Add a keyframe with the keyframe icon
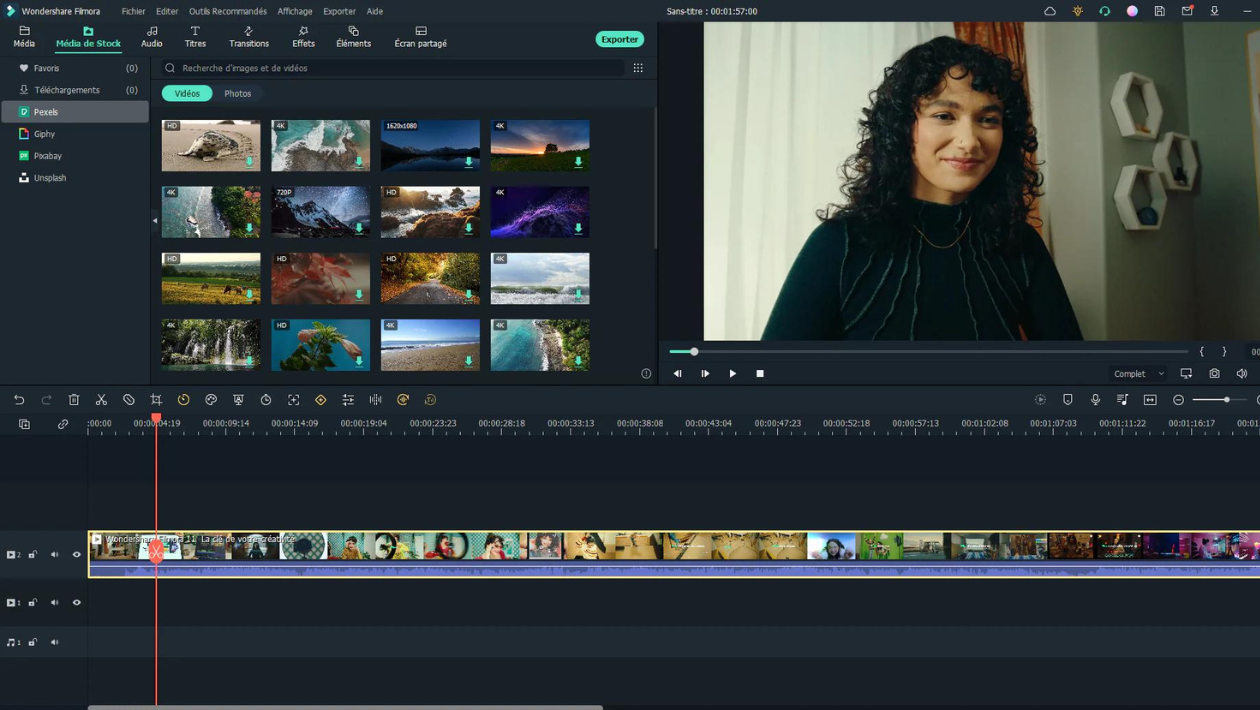The height and width of the screenshot is (710, 1260). tap(320, 399)
